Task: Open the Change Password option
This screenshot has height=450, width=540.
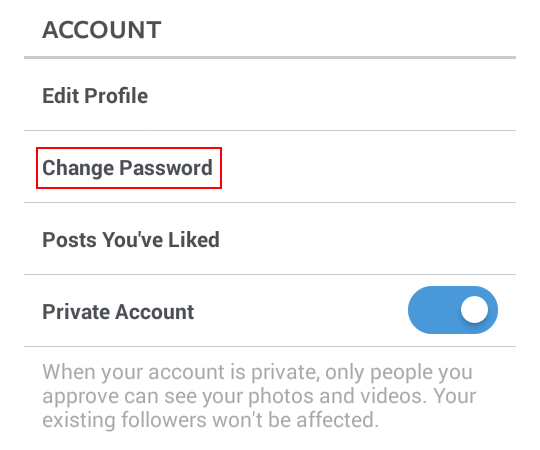Action: pyautogui.click(x=270, y=167)
